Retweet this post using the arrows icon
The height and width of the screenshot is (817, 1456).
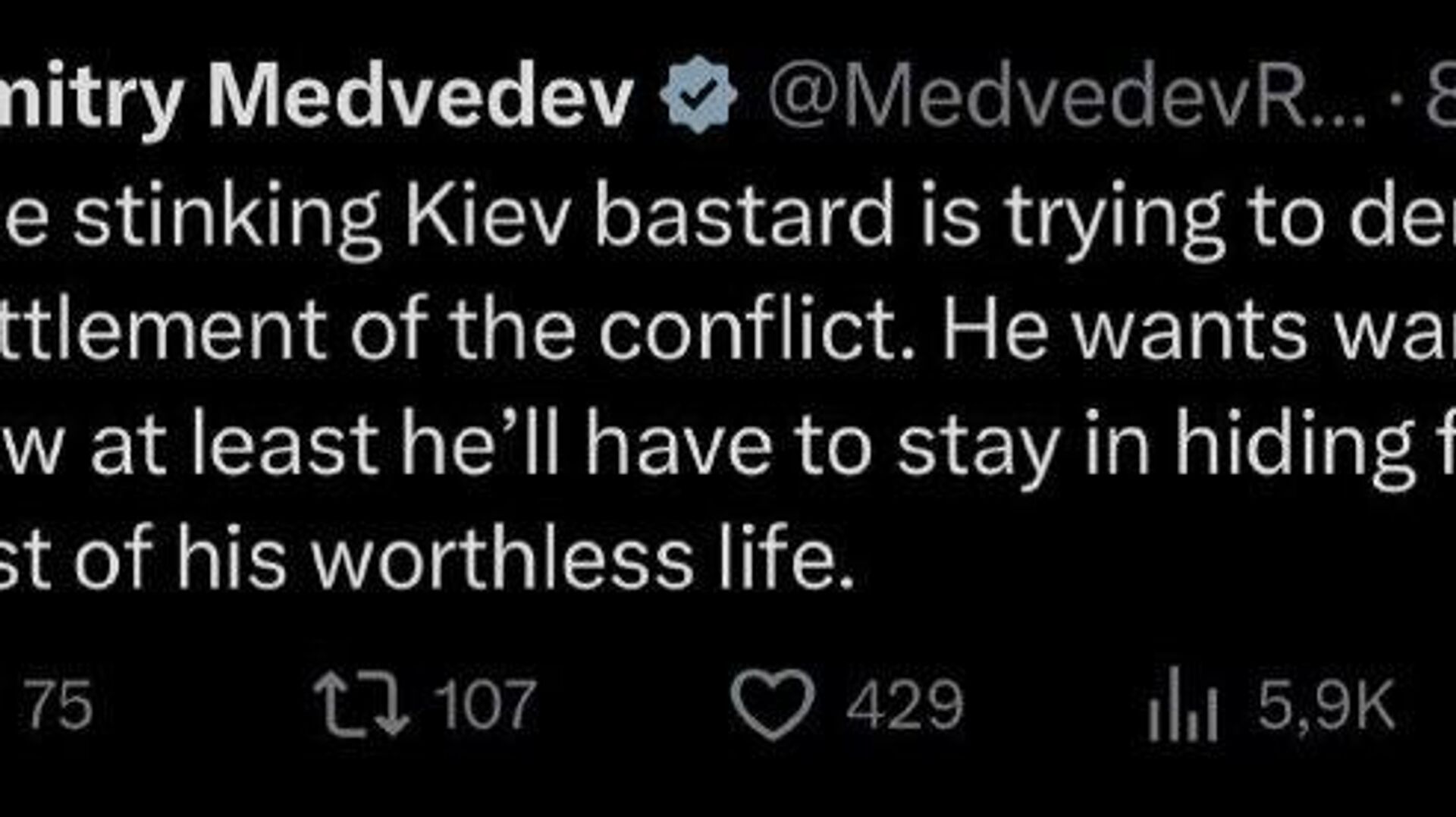point(362,705)
